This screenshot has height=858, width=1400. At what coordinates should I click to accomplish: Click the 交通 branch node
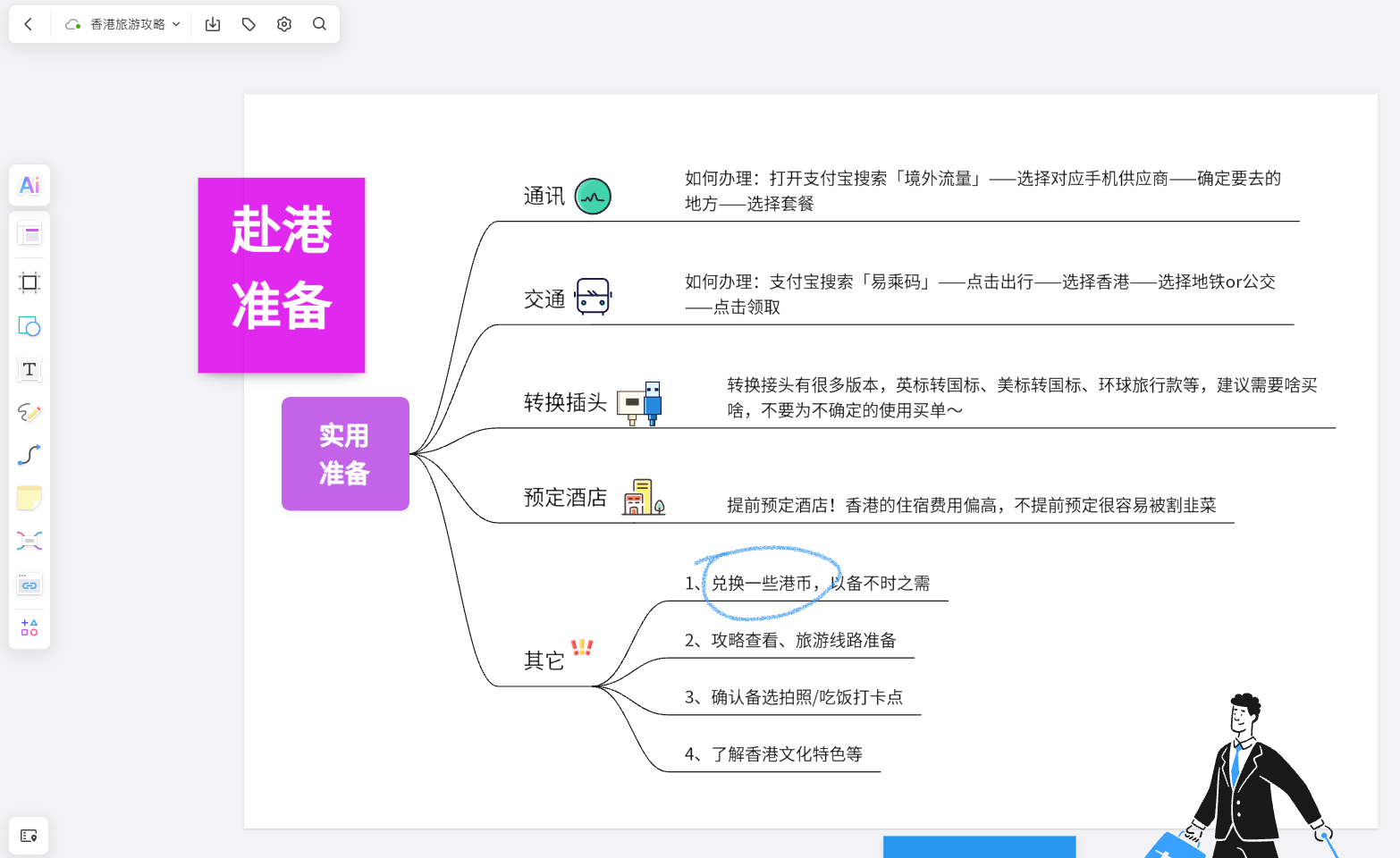544,299
